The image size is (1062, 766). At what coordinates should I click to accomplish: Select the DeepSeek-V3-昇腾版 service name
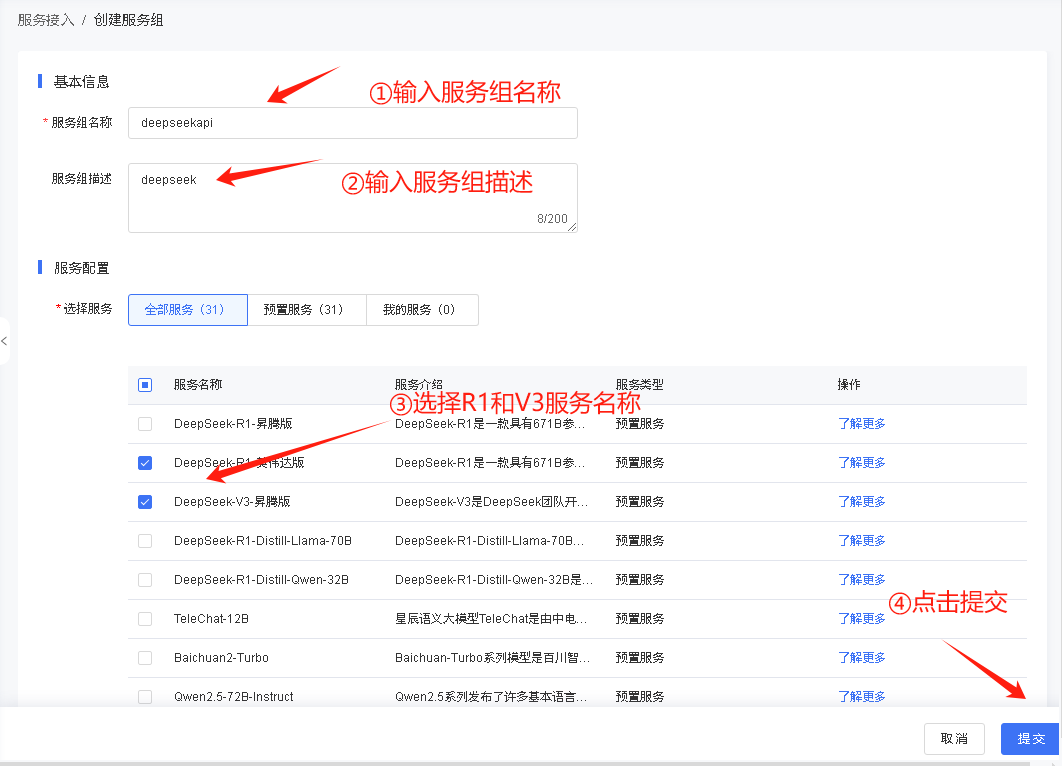232,502
